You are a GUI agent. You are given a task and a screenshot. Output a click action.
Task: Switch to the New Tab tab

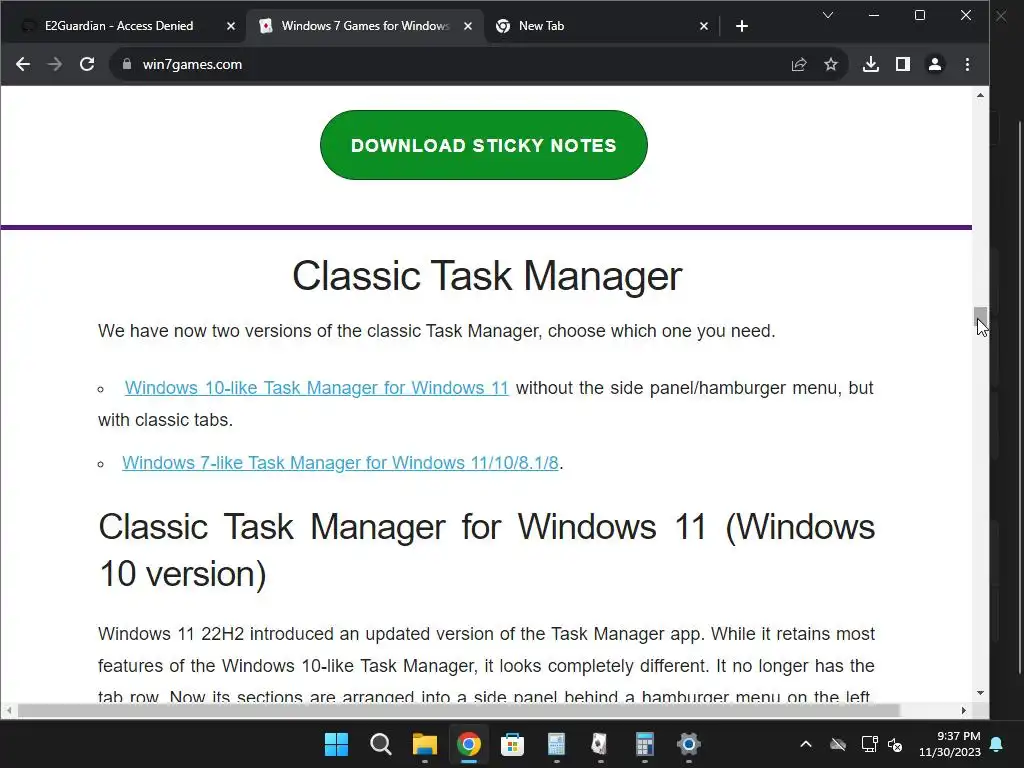click(x=541, y=26)
